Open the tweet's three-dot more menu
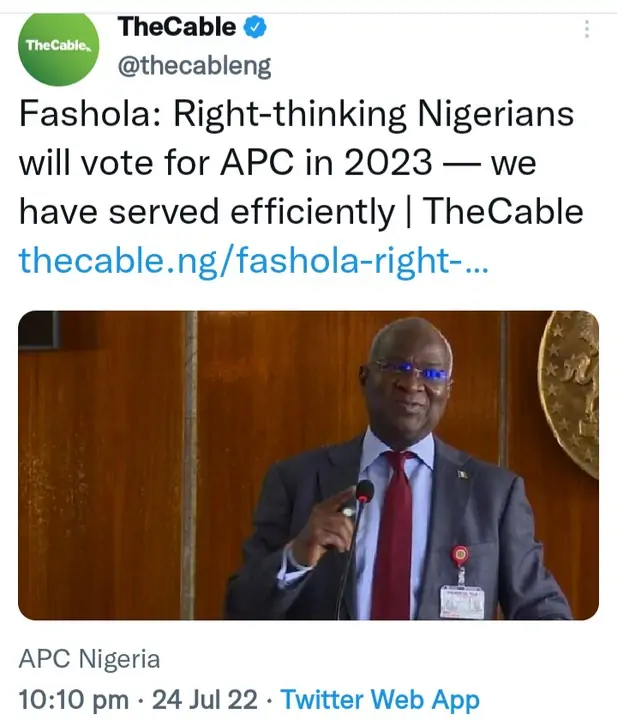This screenshot has height=720, width=617. 587,30
